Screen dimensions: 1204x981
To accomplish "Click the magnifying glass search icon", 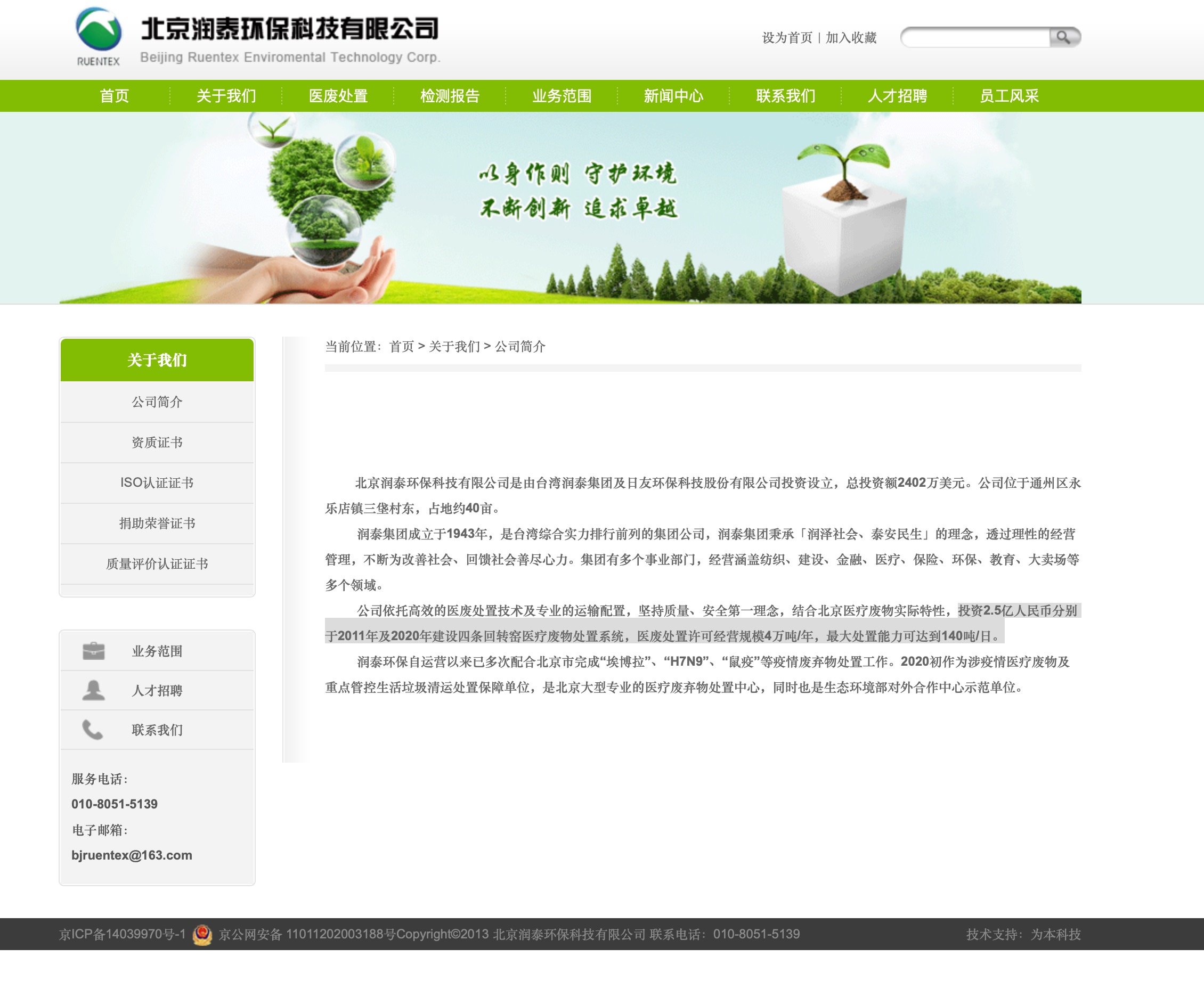I will click(1064, 37).
